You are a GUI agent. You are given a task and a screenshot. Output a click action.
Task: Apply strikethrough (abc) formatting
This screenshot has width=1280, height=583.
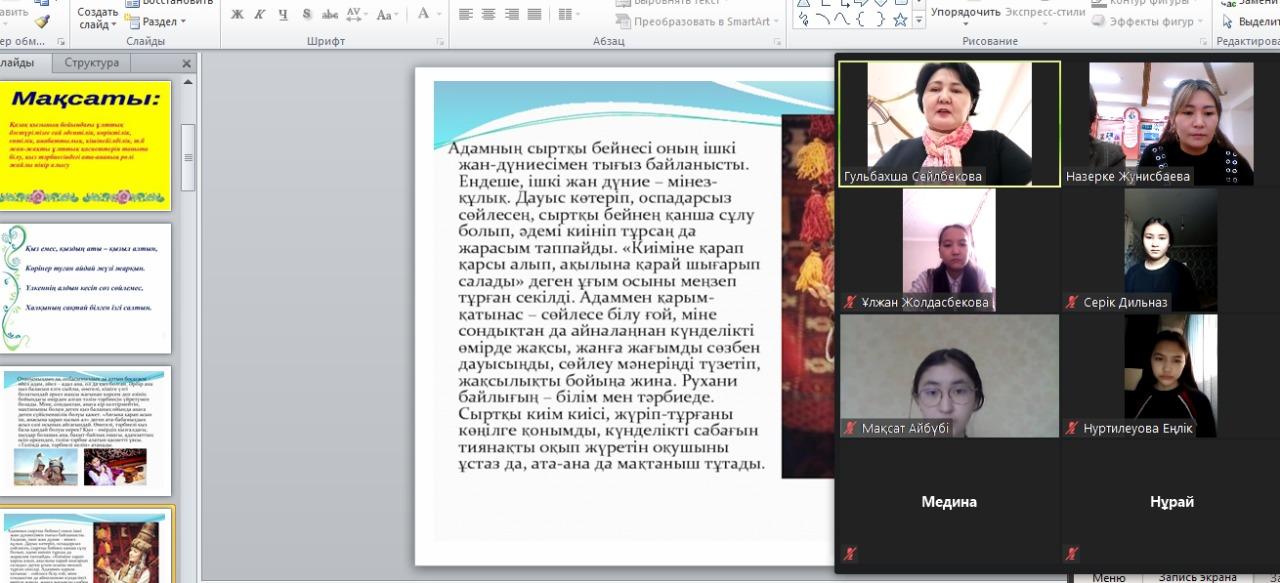point(329,15)
